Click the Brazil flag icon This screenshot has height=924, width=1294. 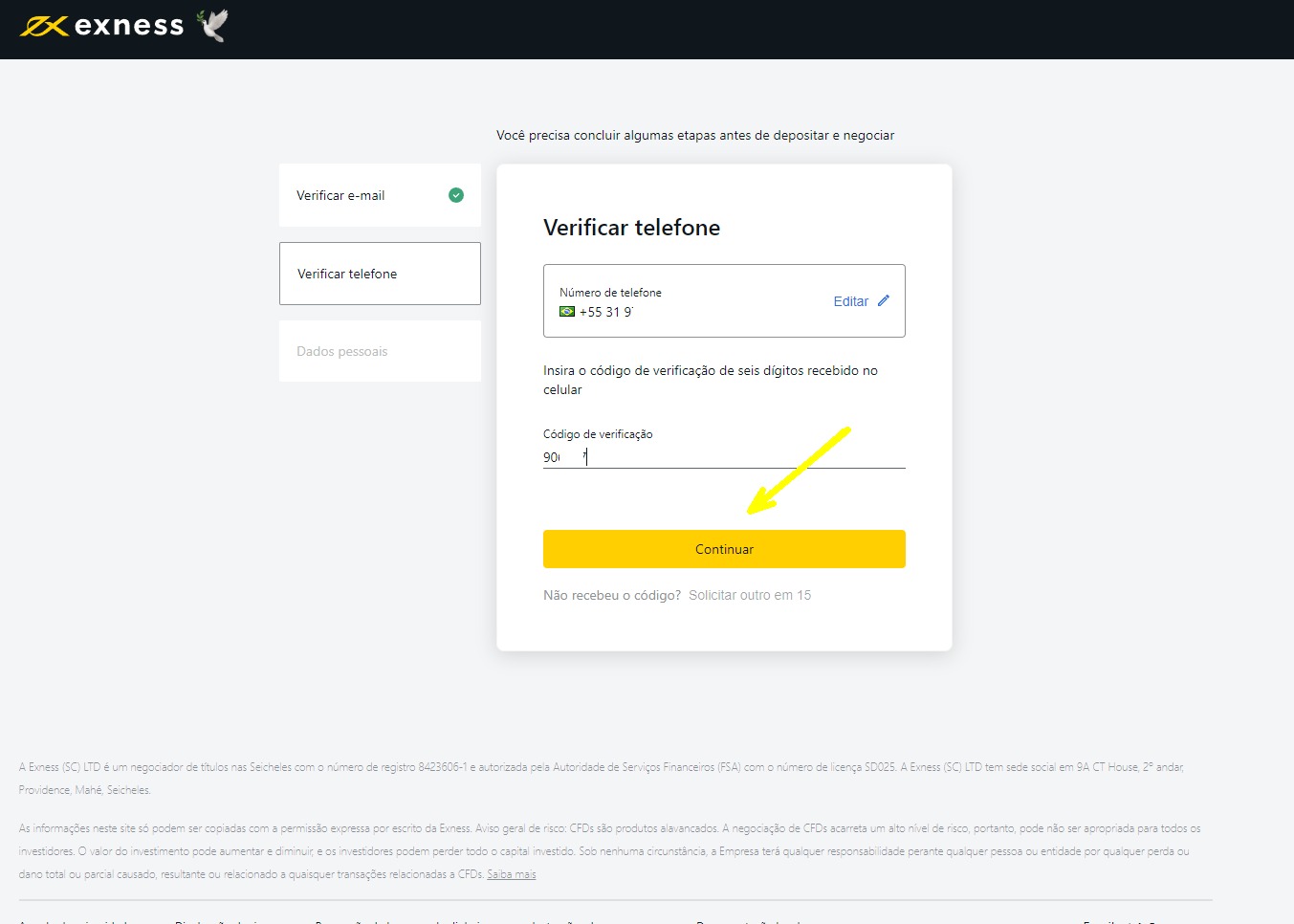pos(567,312)
